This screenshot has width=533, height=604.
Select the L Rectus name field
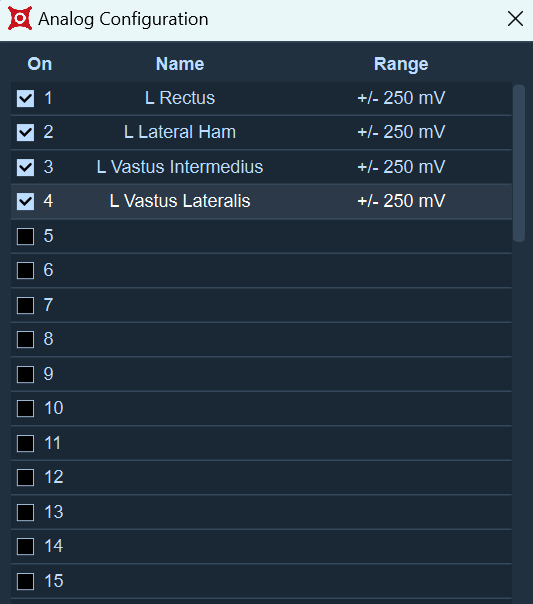[x=180, y=98]
